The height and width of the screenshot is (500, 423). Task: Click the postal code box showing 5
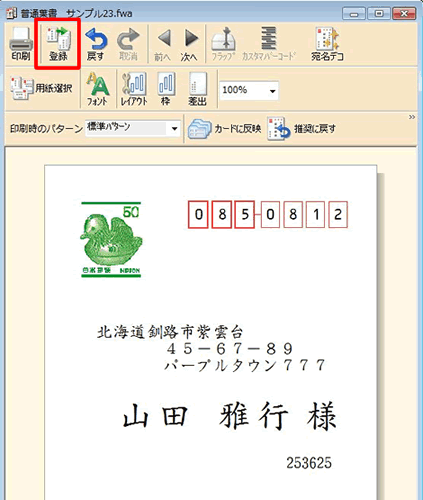(245, 215)
